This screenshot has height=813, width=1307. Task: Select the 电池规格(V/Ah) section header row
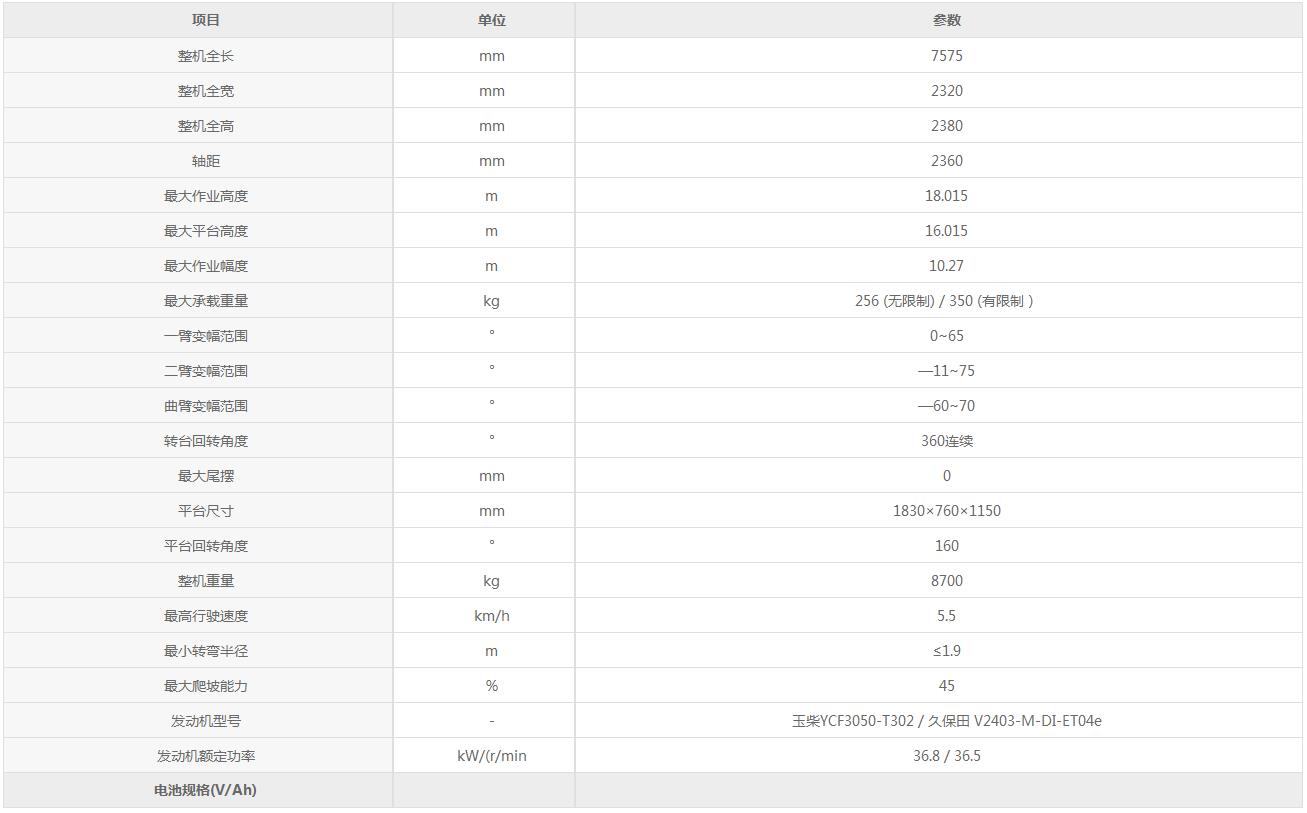(x=206, y=790)
